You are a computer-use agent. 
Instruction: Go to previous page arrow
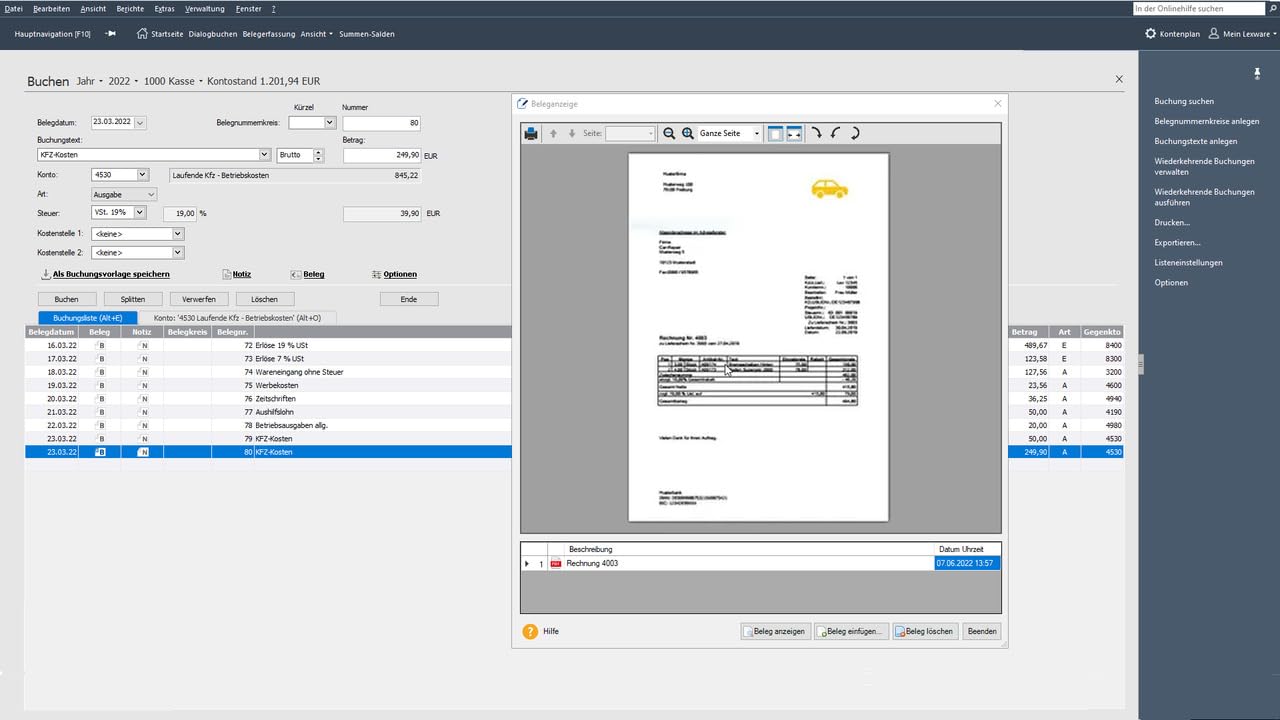pos(553,133)
